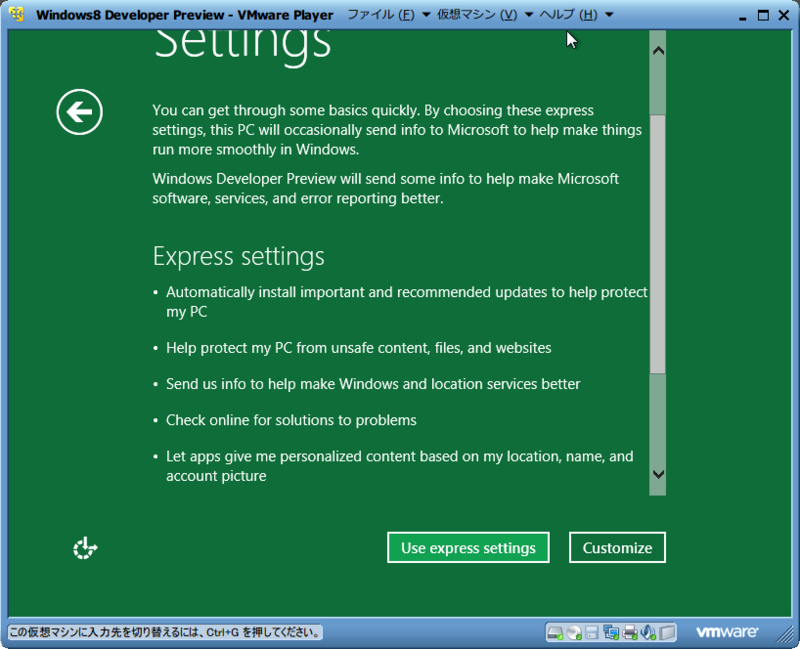Click 'Automatically install important and recommended updates' line
800x649 pixels.
(407, 302)
